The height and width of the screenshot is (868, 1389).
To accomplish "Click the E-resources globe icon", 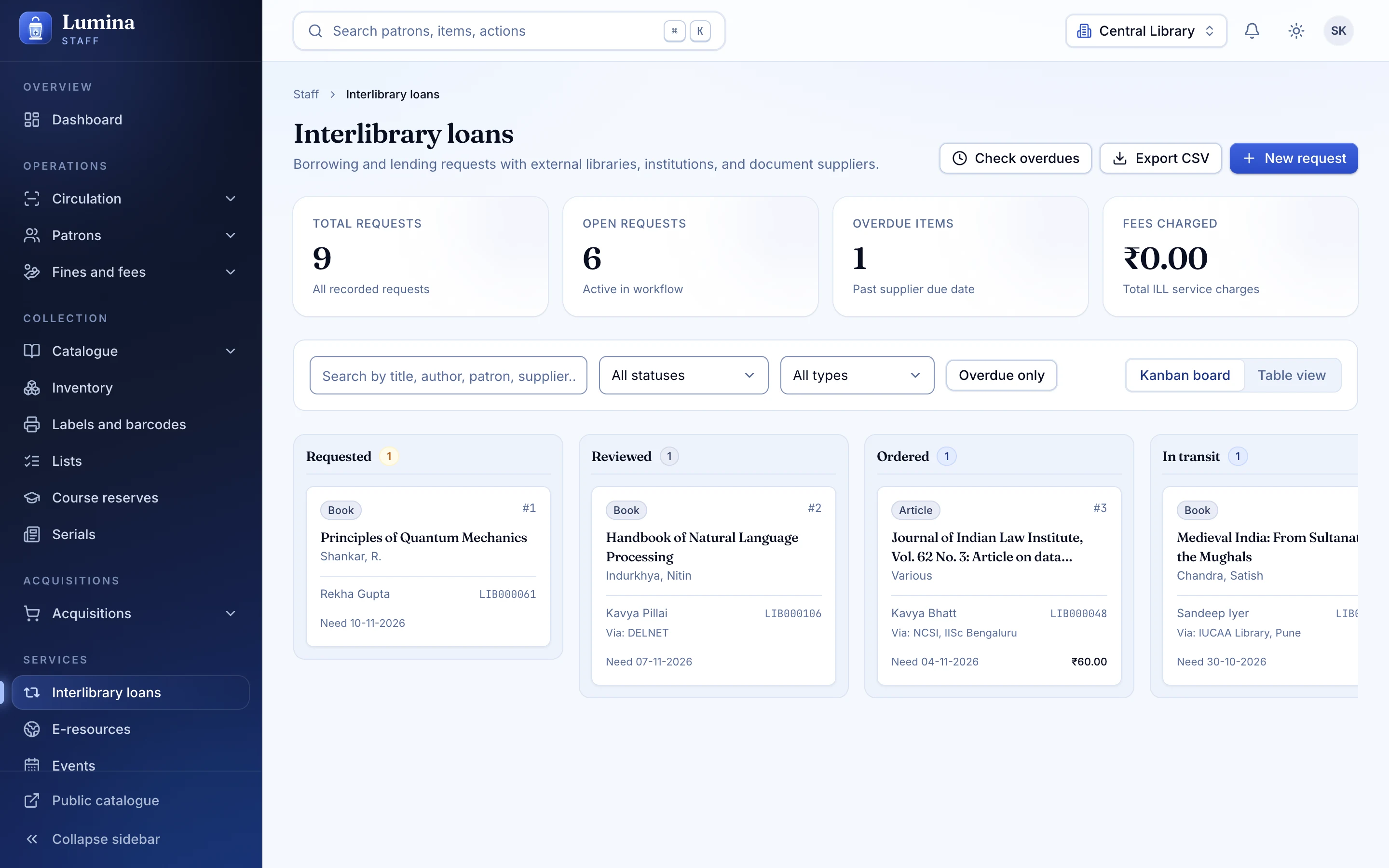I will (x=31, y=729).
